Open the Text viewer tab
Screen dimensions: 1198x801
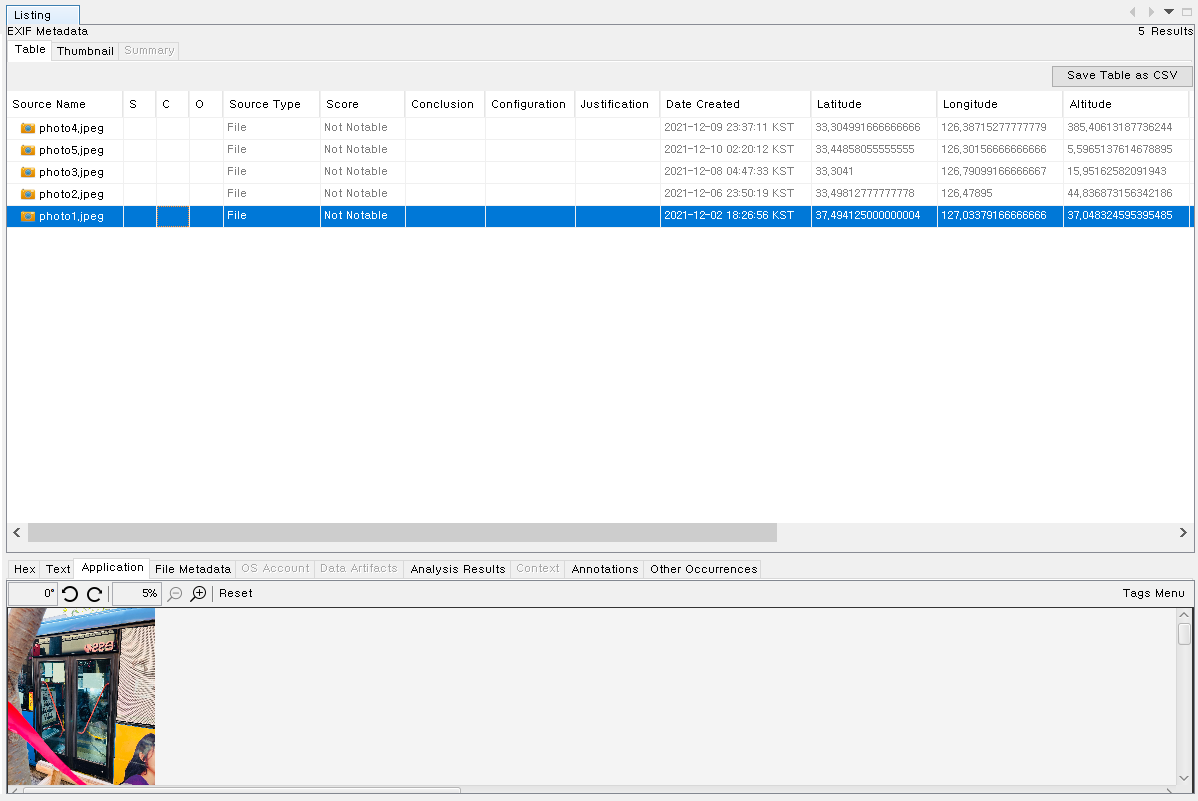(x=58, y=569)
